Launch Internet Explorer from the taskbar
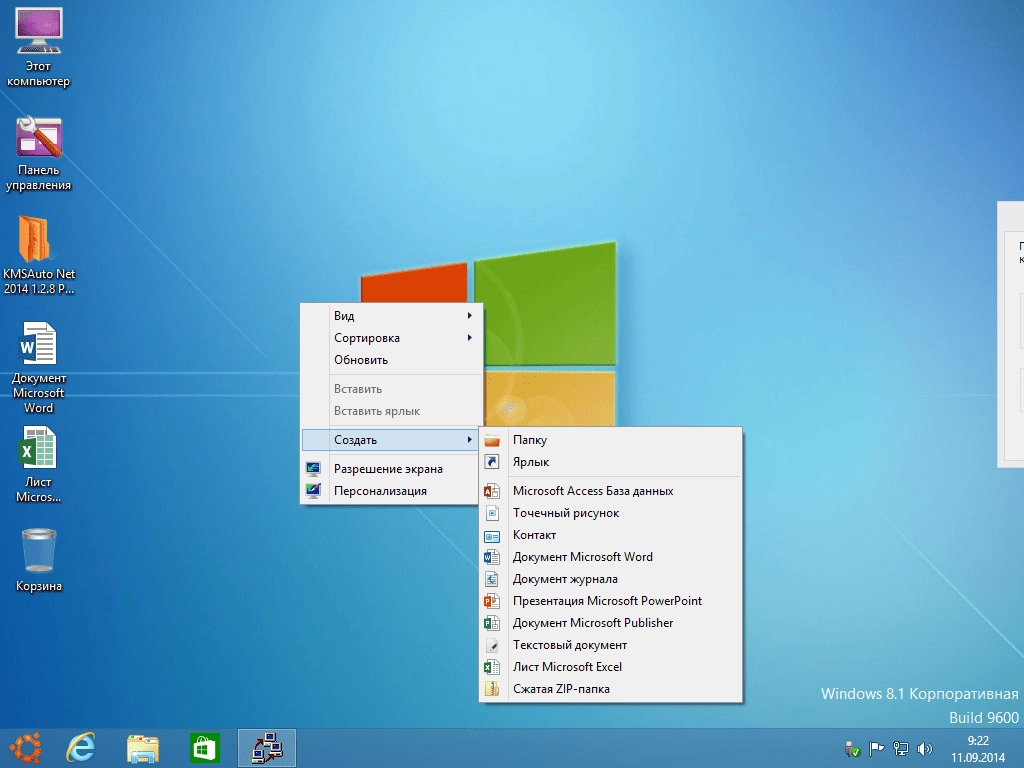 tap(81, 748)
